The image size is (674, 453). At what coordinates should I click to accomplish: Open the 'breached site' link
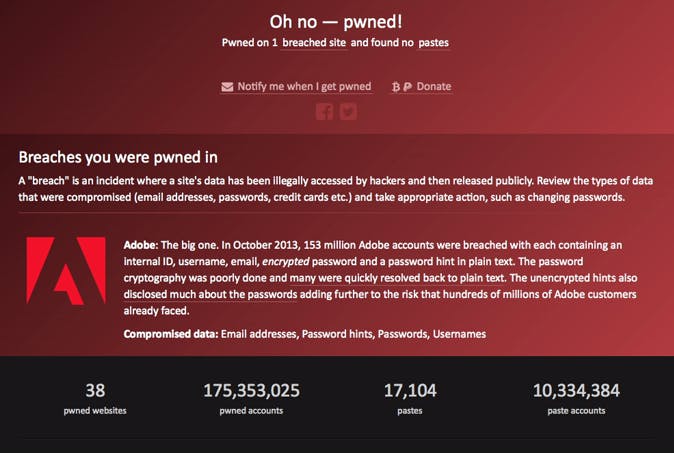314,44
